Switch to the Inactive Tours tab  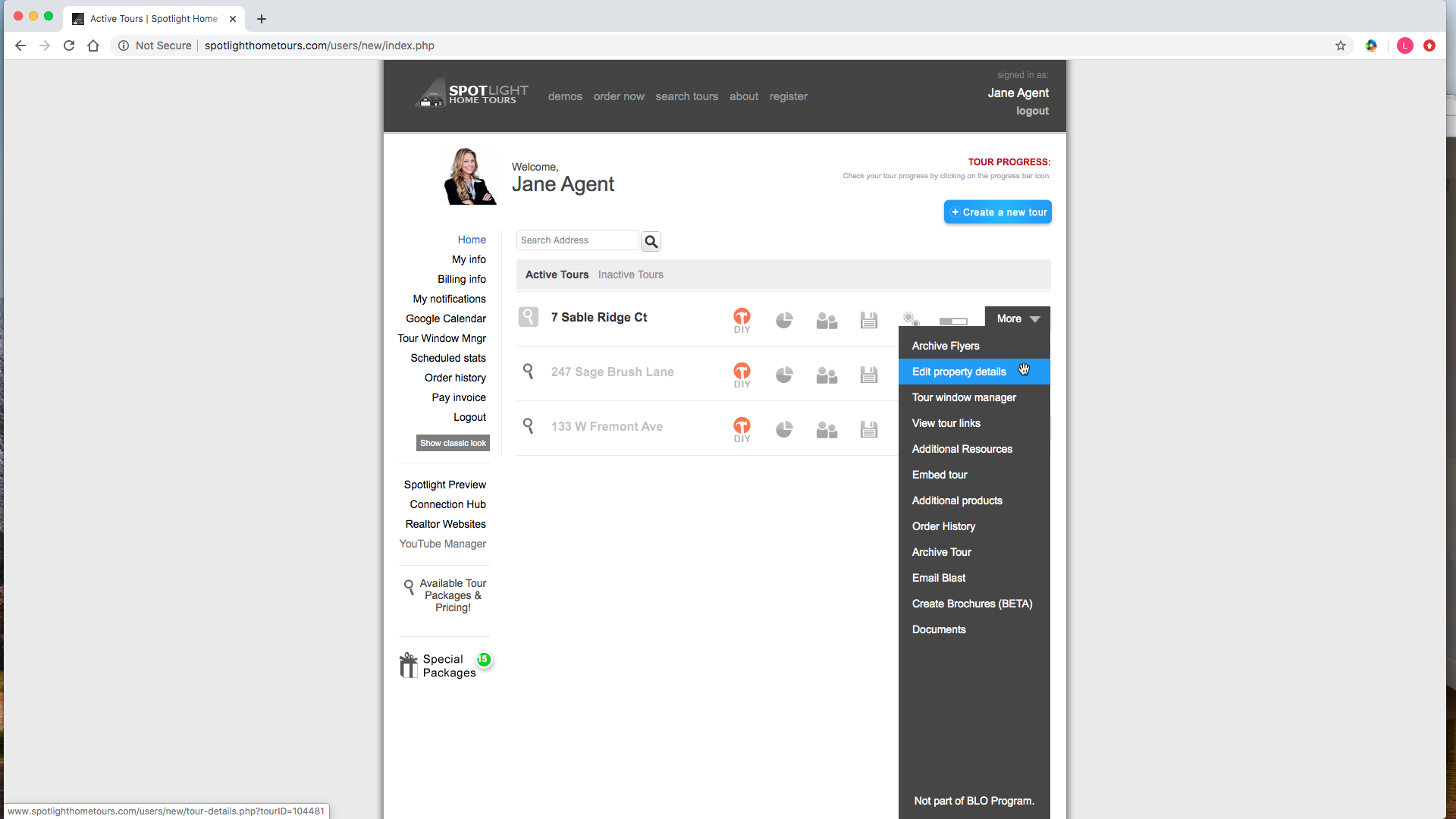[x=630, y=275]
